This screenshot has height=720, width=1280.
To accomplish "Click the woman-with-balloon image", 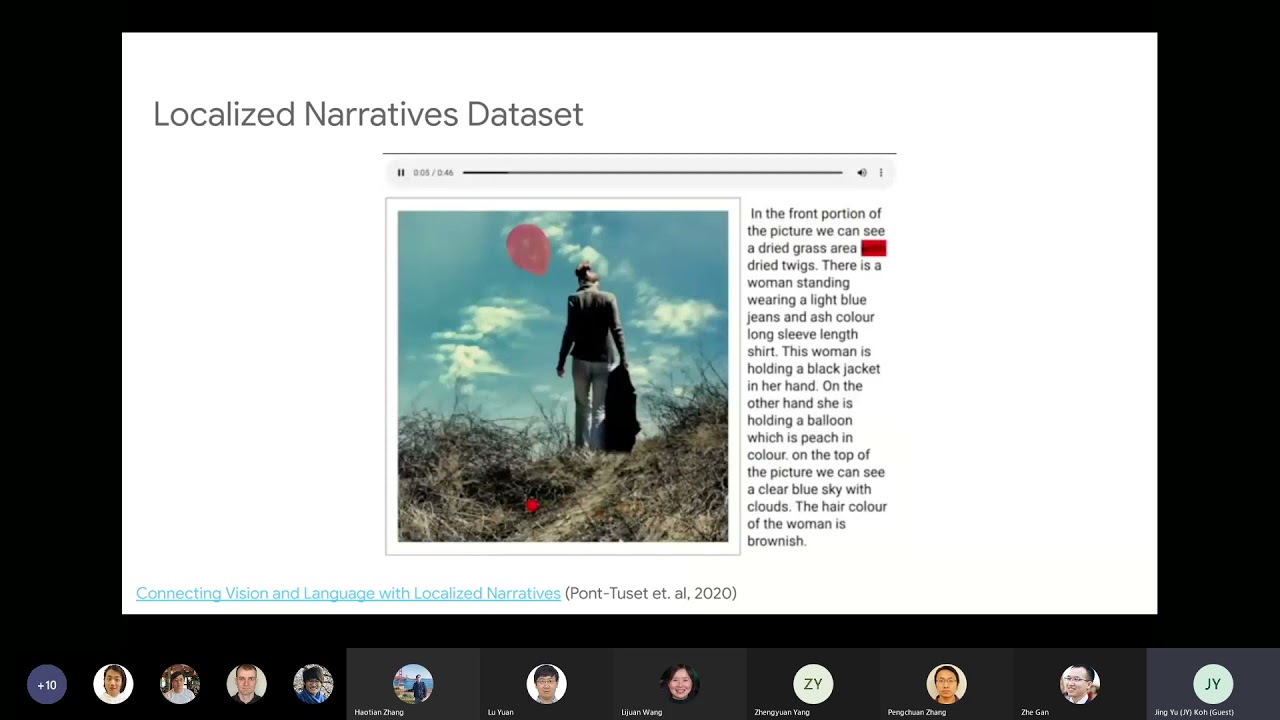I will tap(562, 376).
